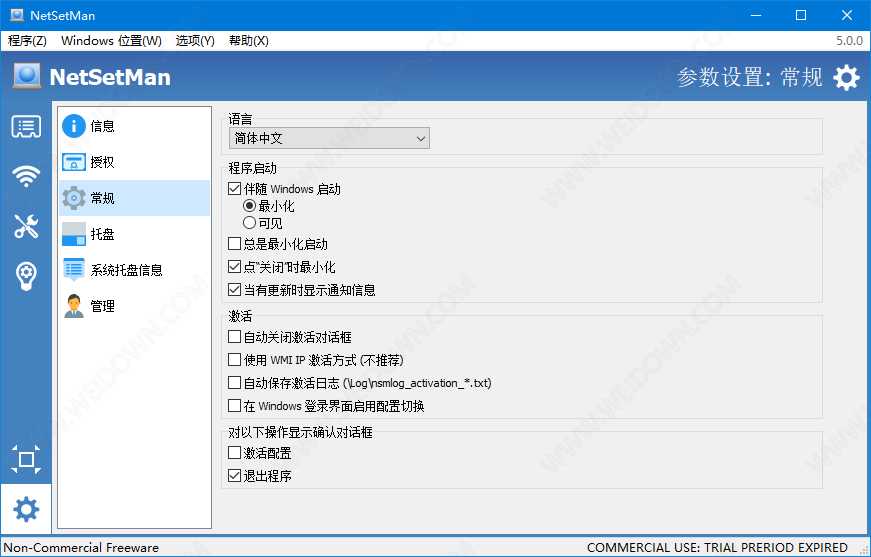This screenshot has height=557, width=871.
Task: Uncheck the 退出程序 confirmation checkbox
Action: click(x=234, y=476)
